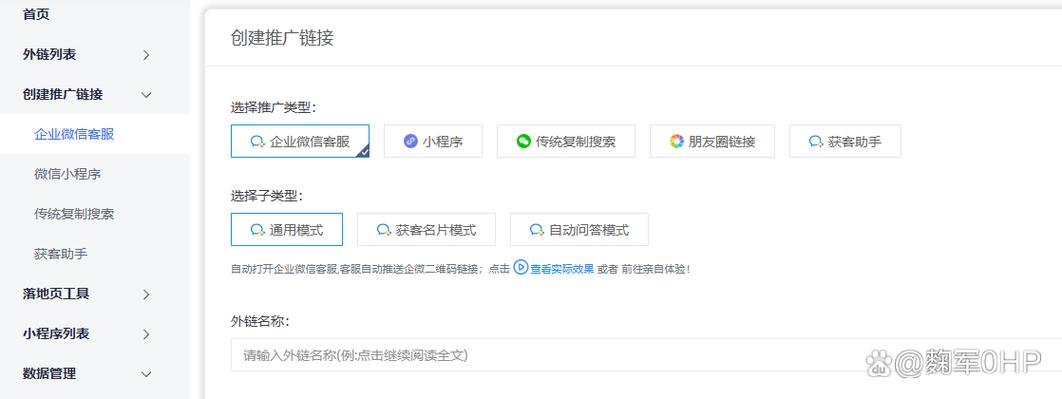Expand the 小程序列表 chevron

click(146, 335)
